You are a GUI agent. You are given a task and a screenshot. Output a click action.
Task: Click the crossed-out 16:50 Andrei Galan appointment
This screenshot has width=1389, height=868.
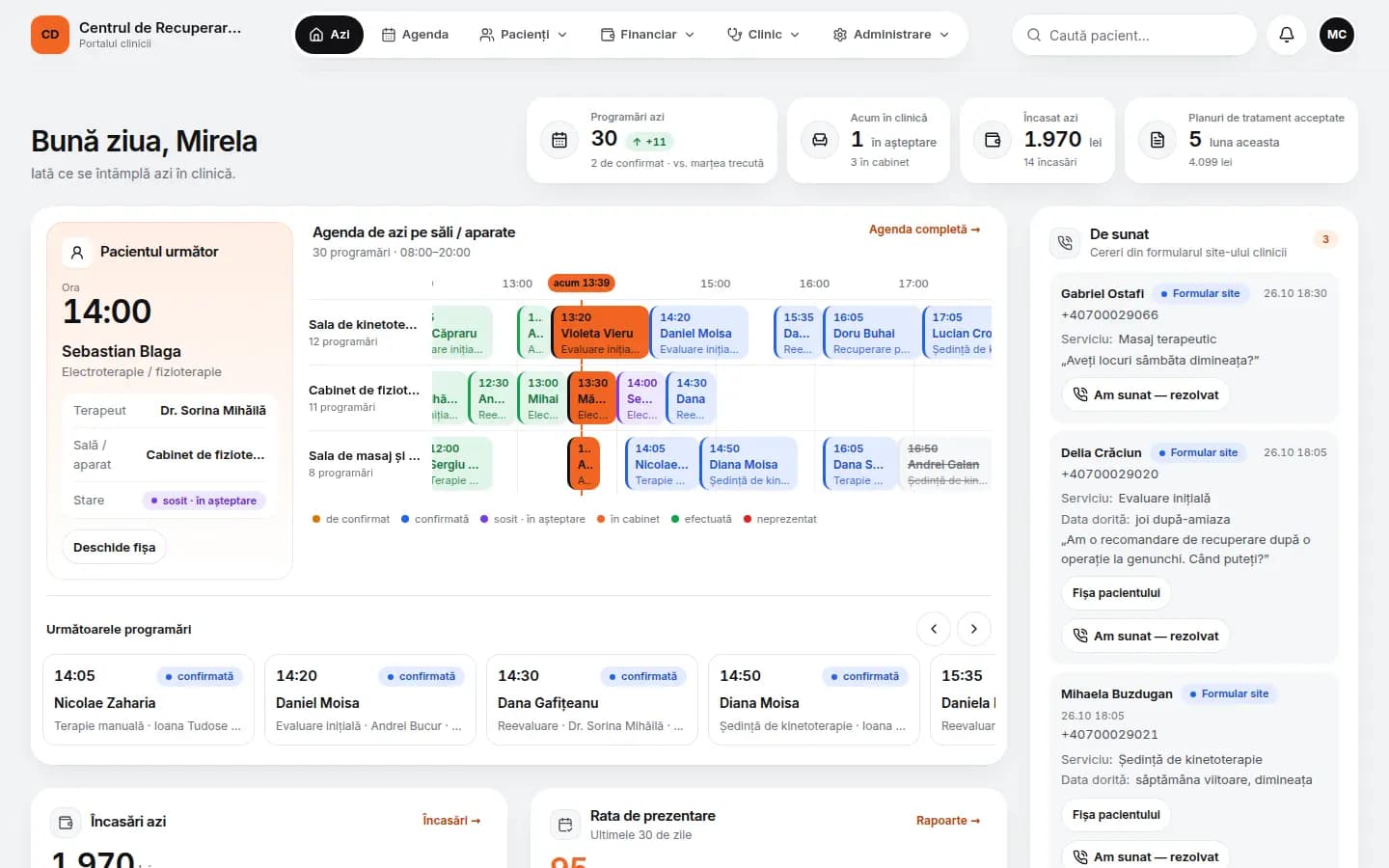[x=945, y=464]
